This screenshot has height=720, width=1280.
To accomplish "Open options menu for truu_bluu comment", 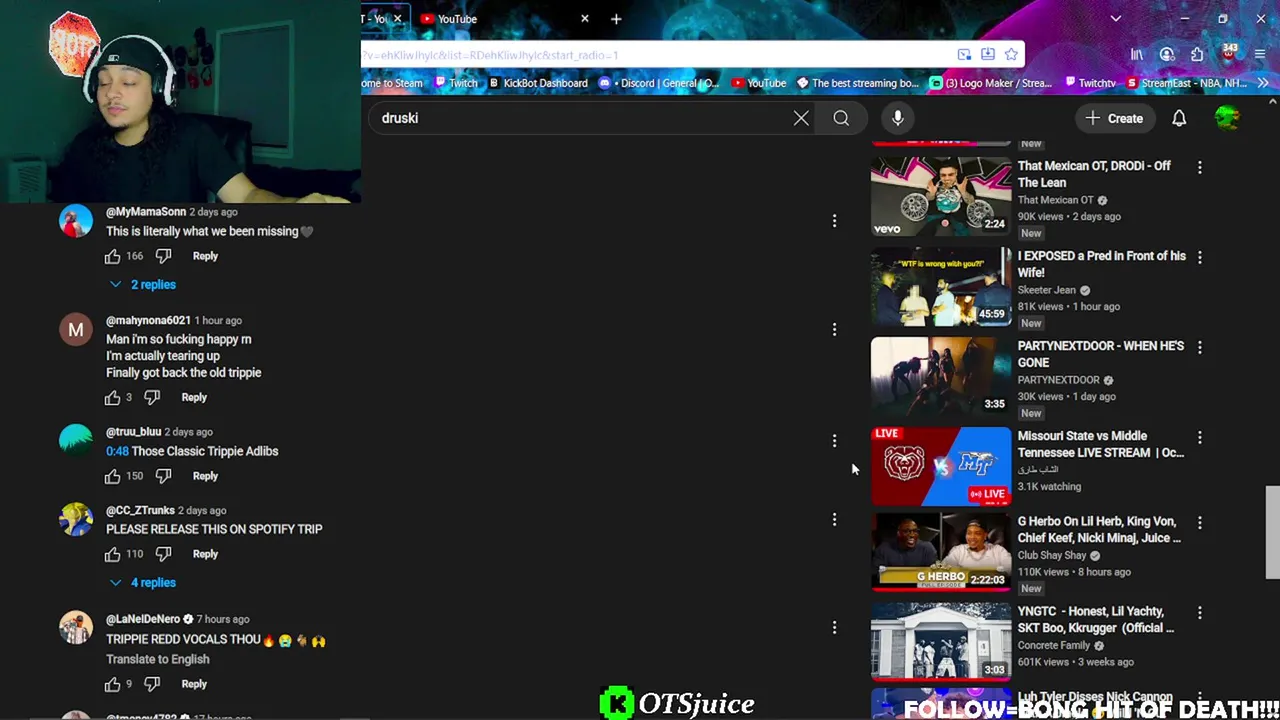I will [834, 440].
